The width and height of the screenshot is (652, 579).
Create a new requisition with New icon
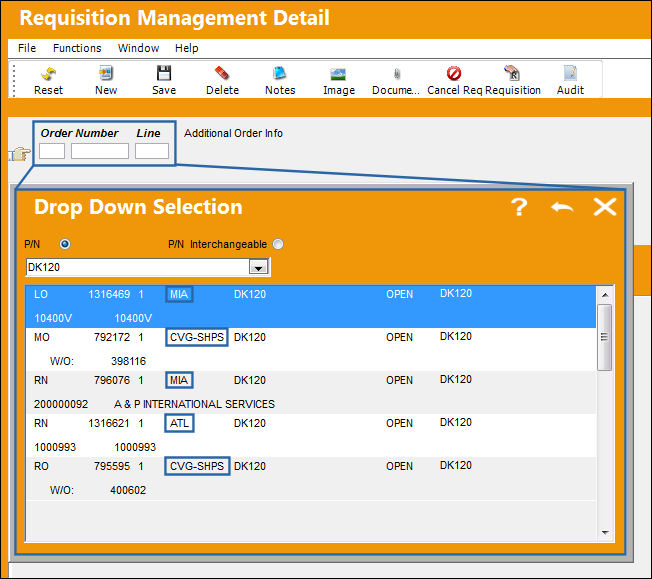[x=106, y=81]
